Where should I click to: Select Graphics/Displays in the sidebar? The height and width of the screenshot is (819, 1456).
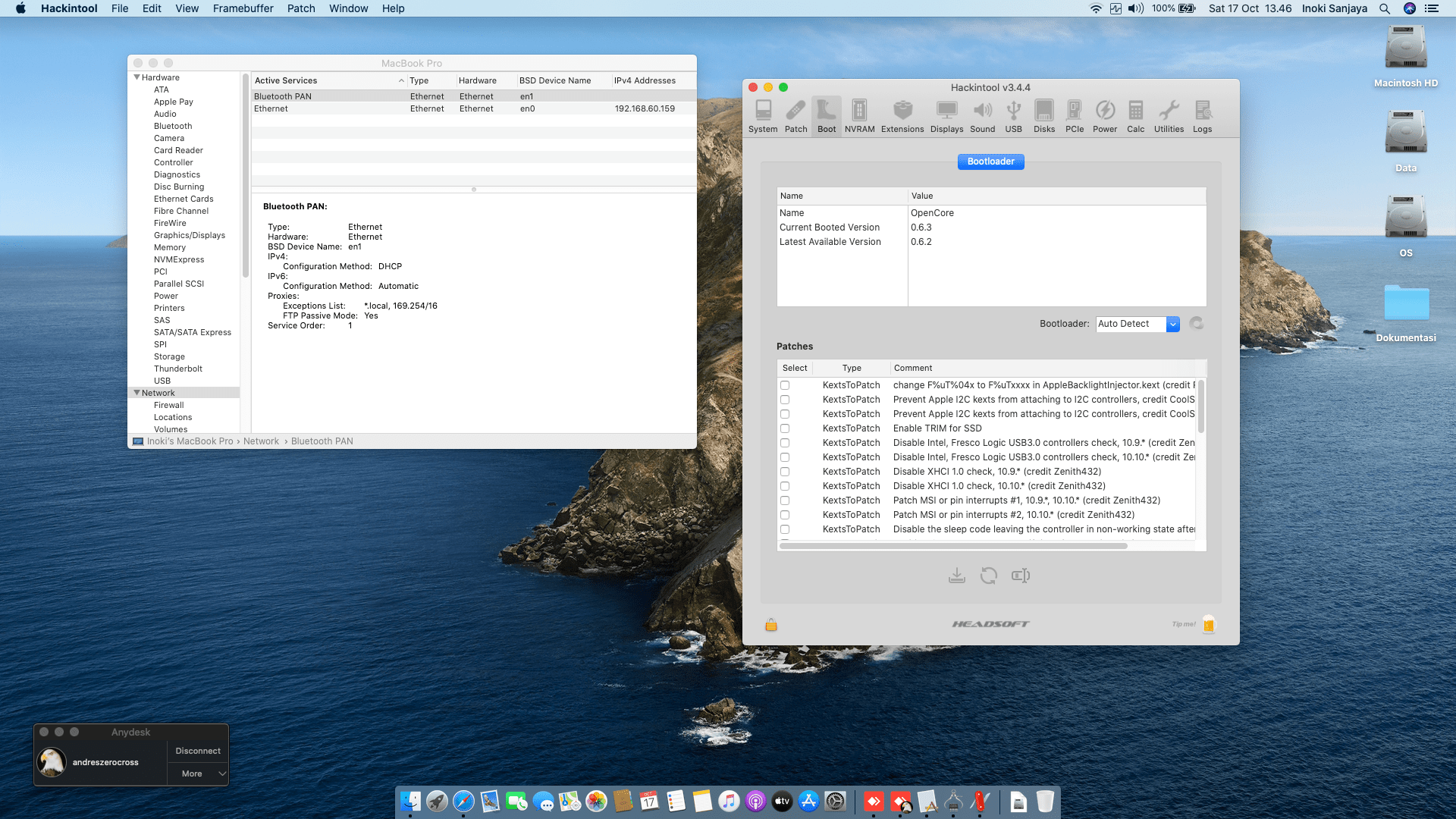click(x=190, y=235)
